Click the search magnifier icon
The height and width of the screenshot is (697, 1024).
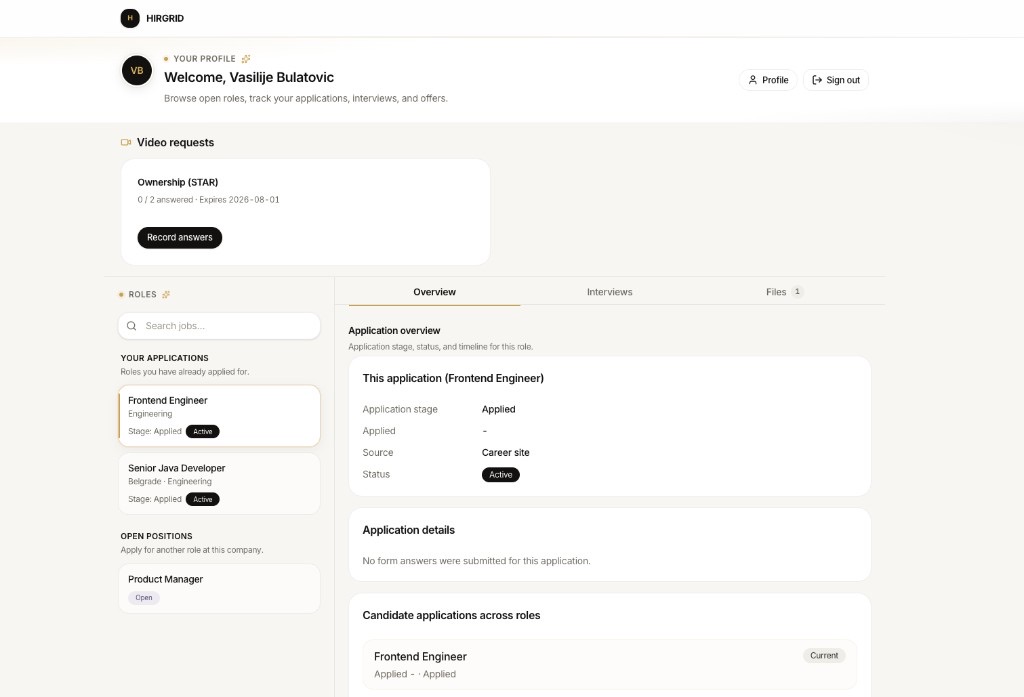pyautogui.click(x=131, y=326)
